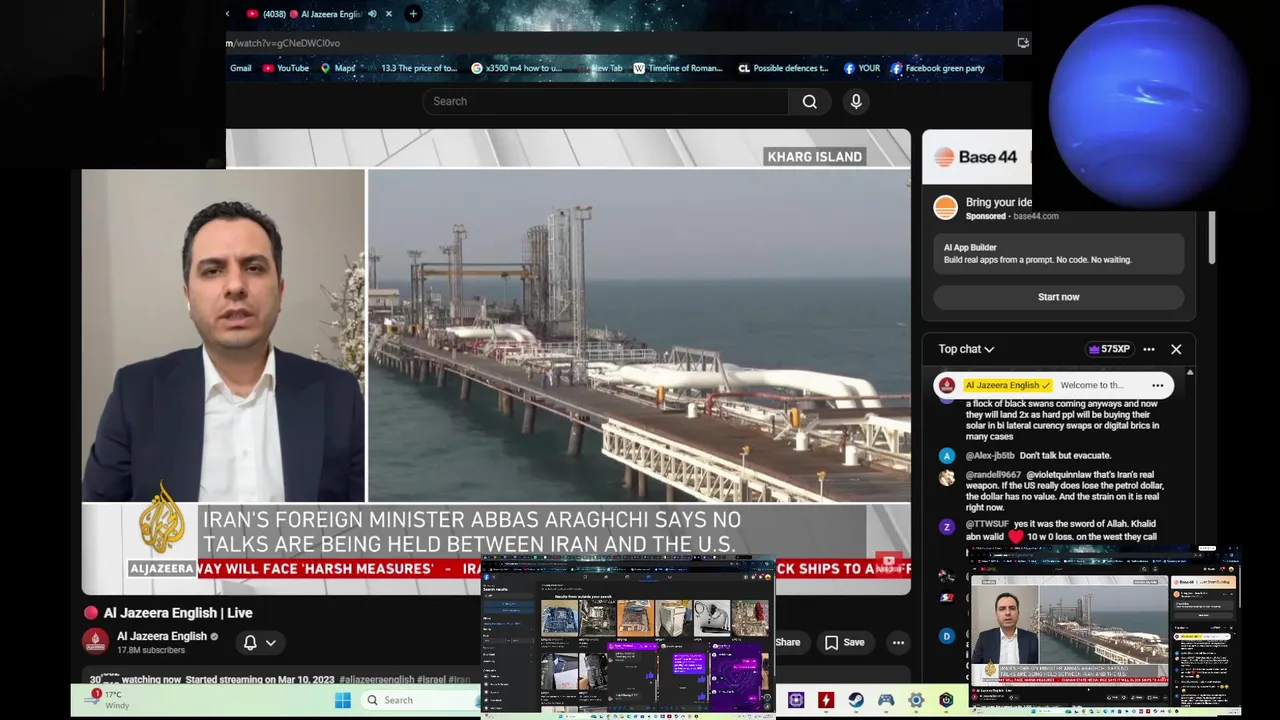Image resolution: width=1280 pixels, height=720 pixels.
Task: Open more video actions menu
Action: tap(898, 643)
